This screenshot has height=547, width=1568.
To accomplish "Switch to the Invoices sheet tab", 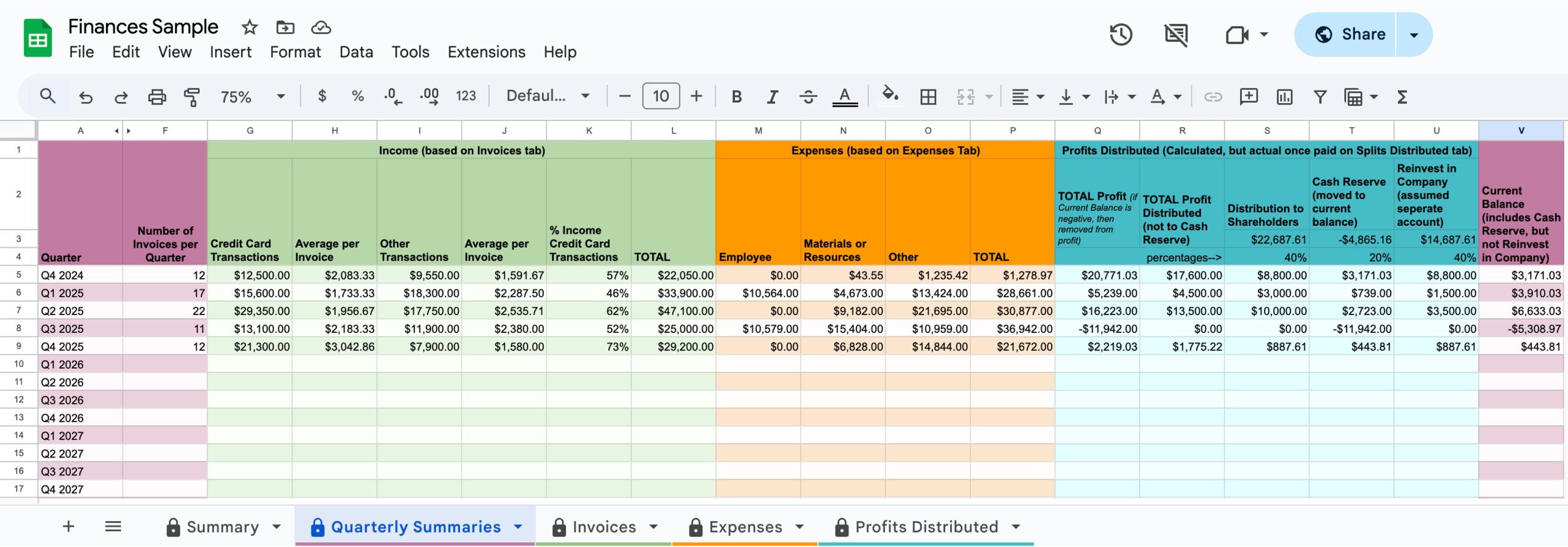I will click(x=603, y=527).
